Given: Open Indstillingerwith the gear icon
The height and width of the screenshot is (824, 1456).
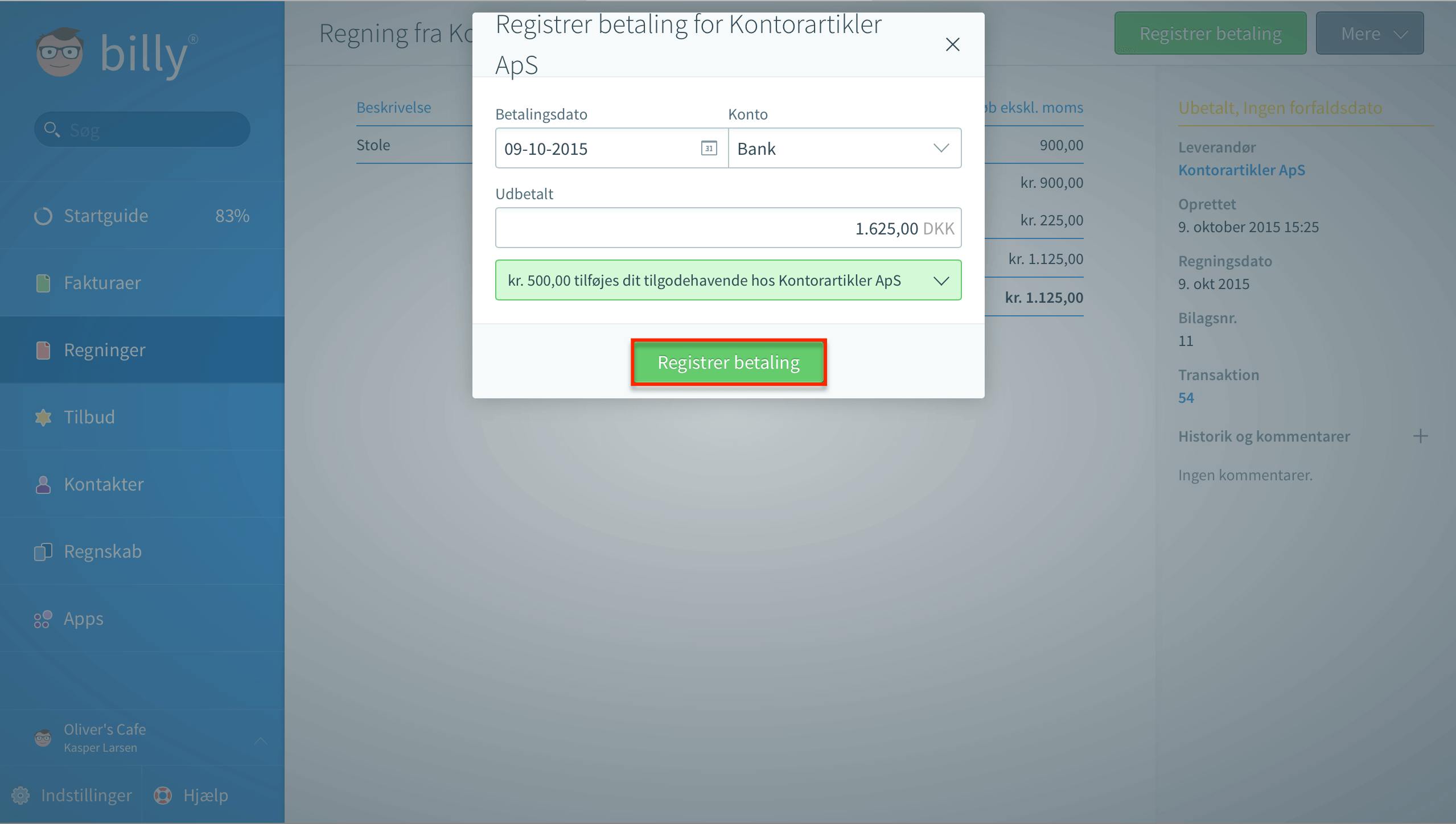Looking at the screenshot, I should click(x=20, y=795).
